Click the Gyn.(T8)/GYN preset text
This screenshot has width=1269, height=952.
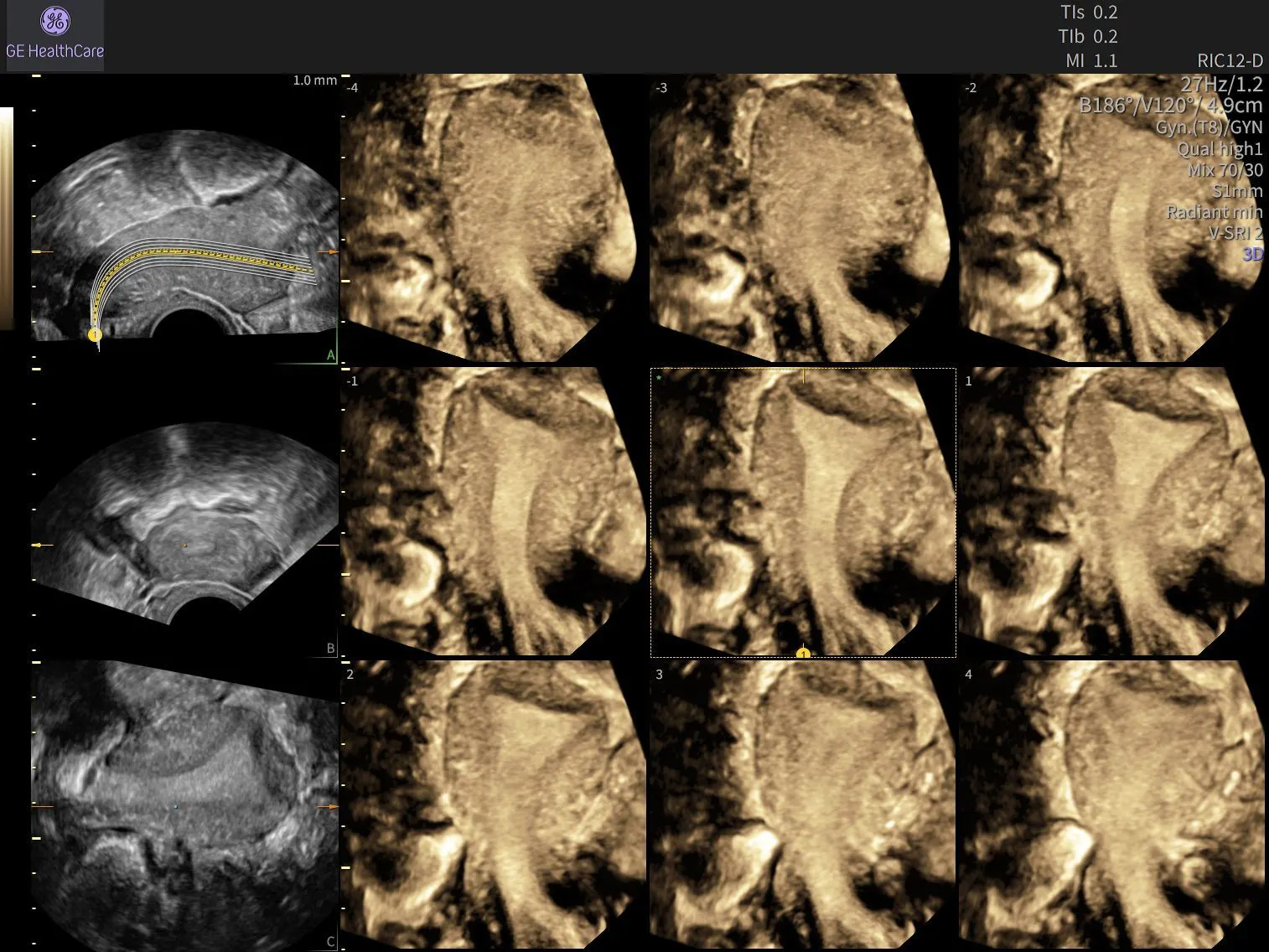(x=1209, y=127)
